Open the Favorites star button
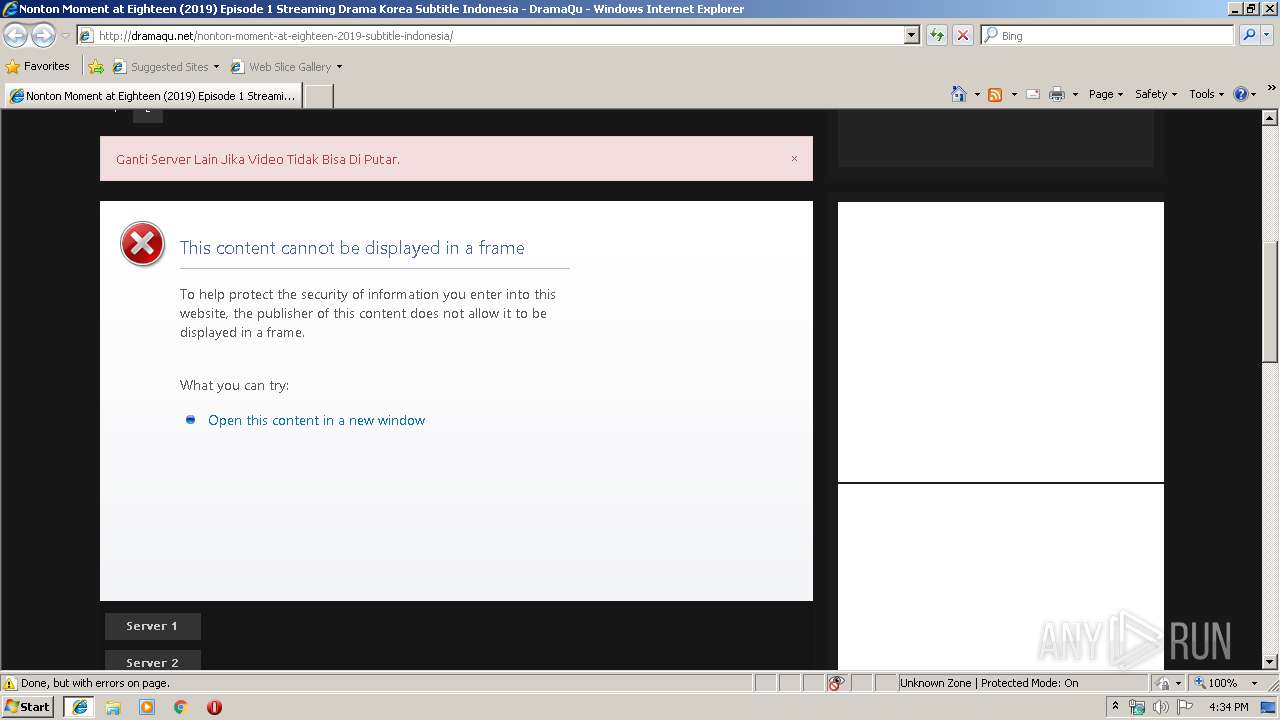The image size is (1280, 720). (38, 67)
